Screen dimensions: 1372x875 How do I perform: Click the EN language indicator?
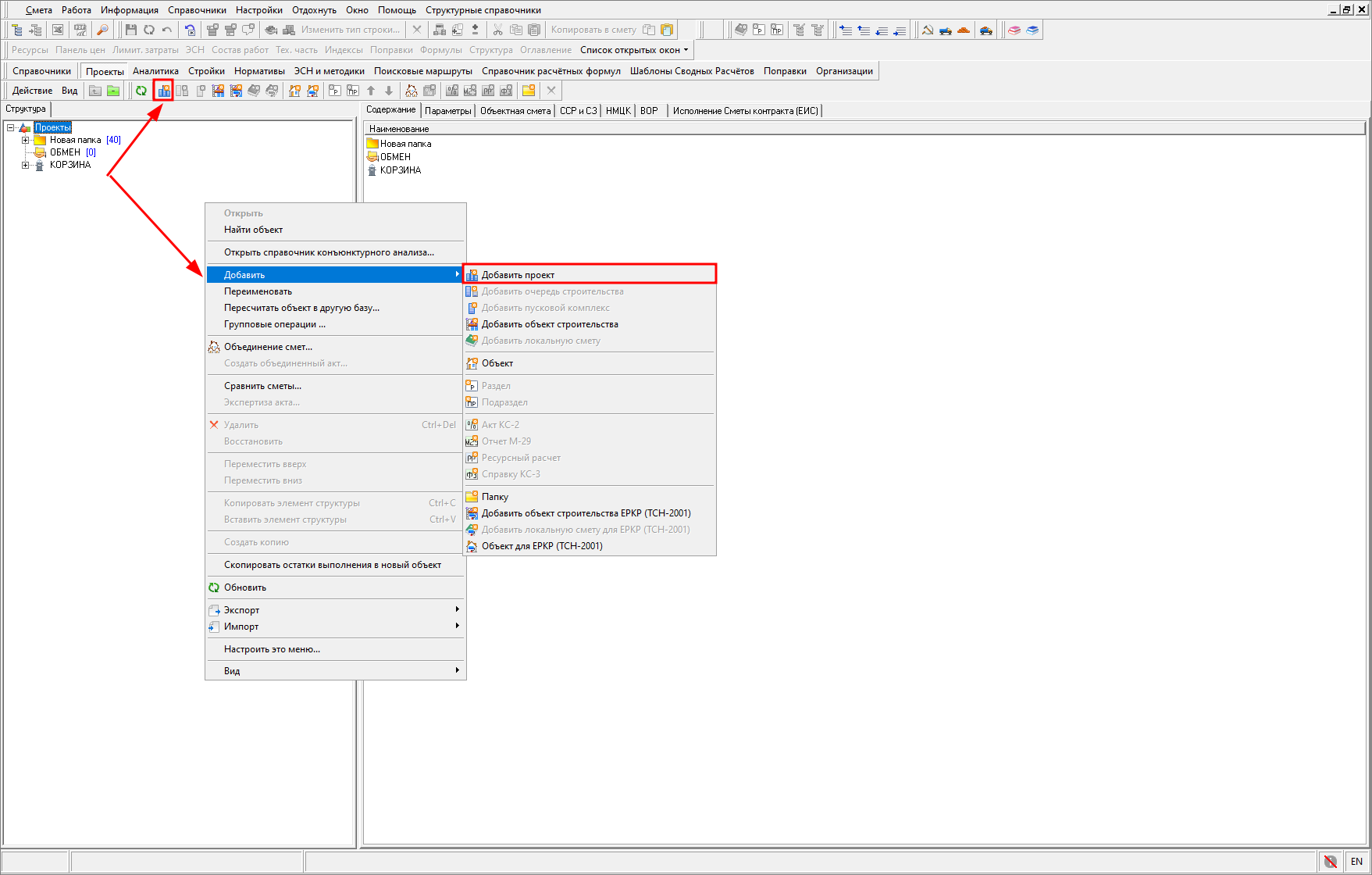(1356, 862)
